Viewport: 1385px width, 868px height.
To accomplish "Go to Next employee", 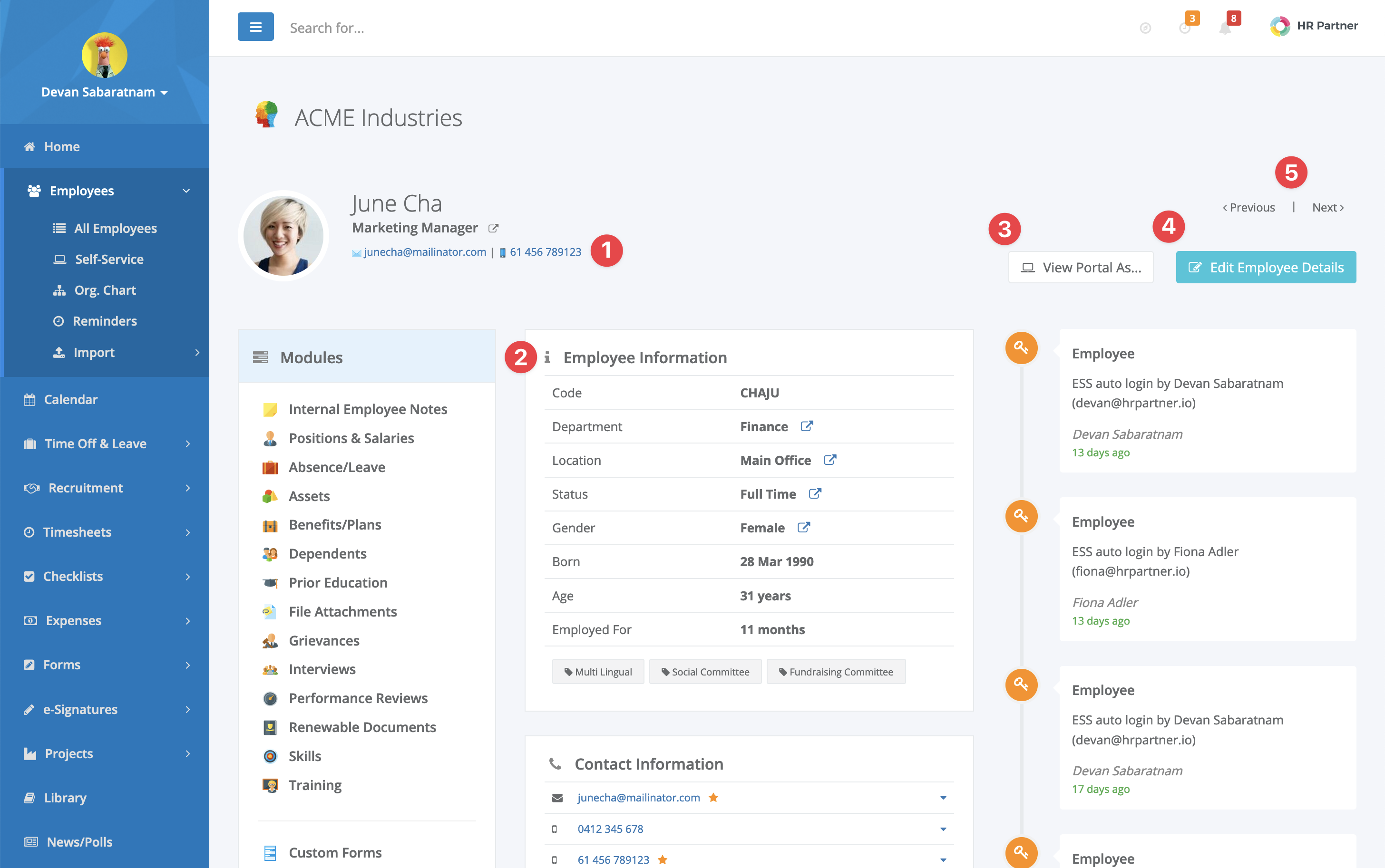I will [1327, 208].
